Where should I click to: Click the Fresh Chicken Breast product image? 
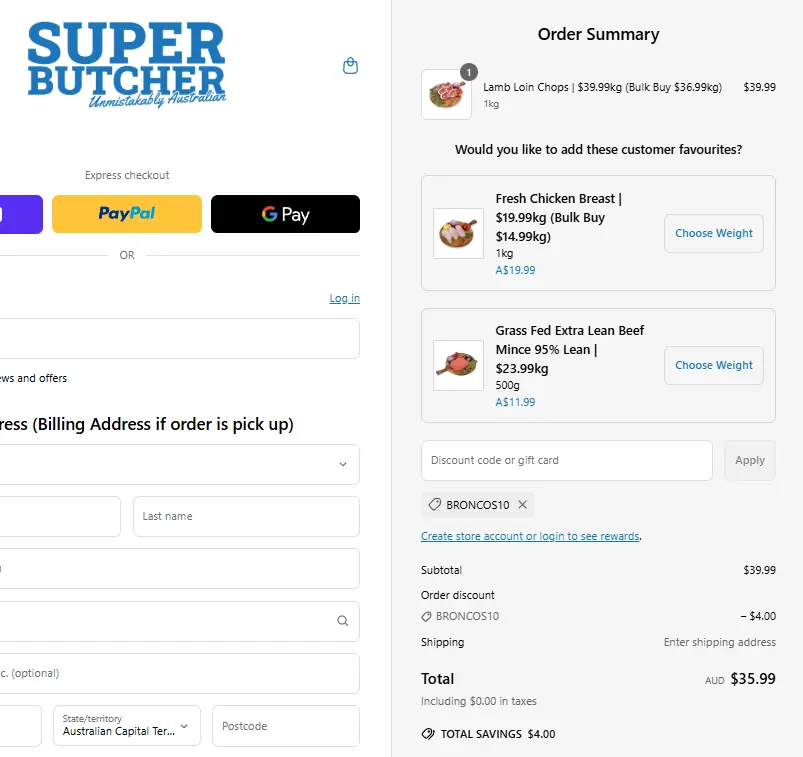[x=459, y=233]
